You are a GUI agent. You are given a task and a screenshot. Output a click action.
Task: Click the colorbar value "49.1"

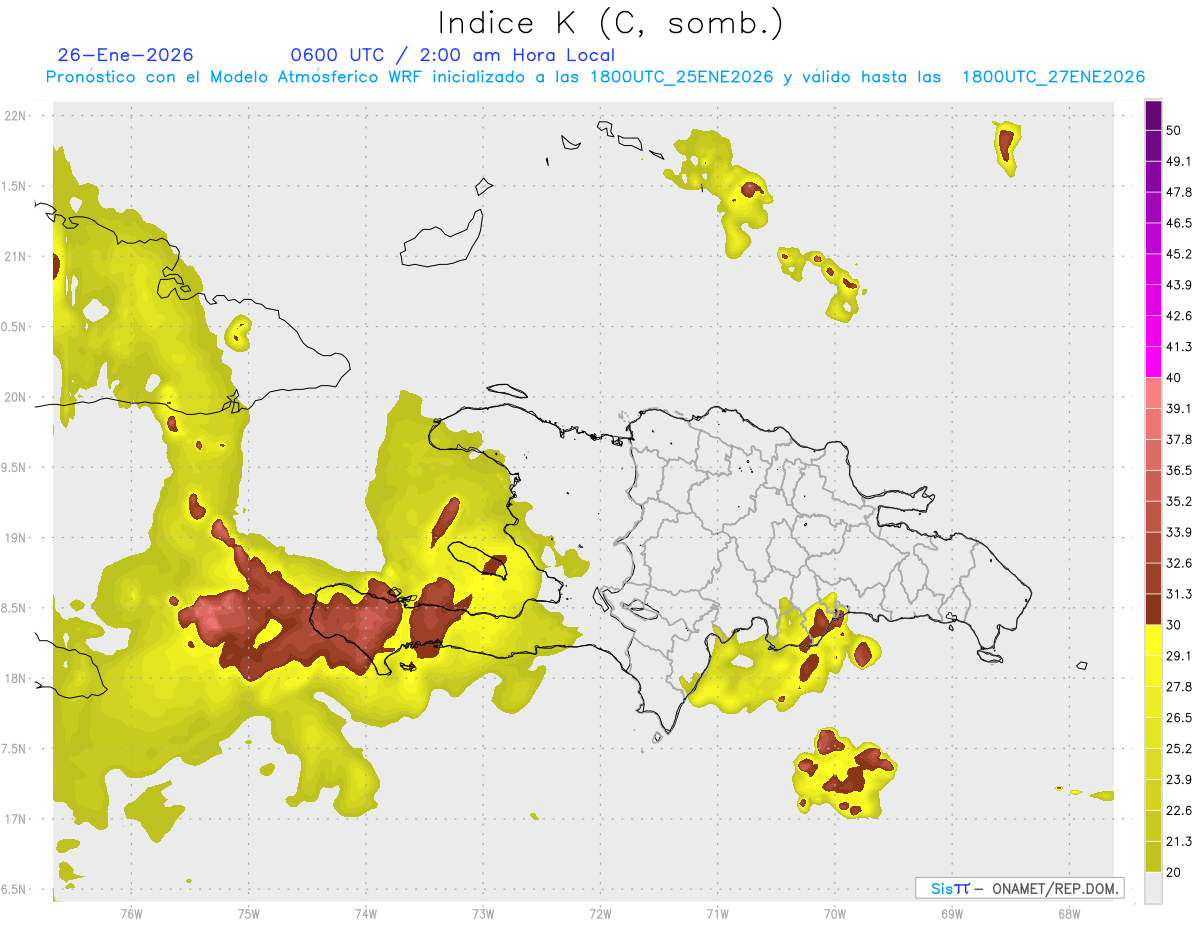[x=1179, y=162]
